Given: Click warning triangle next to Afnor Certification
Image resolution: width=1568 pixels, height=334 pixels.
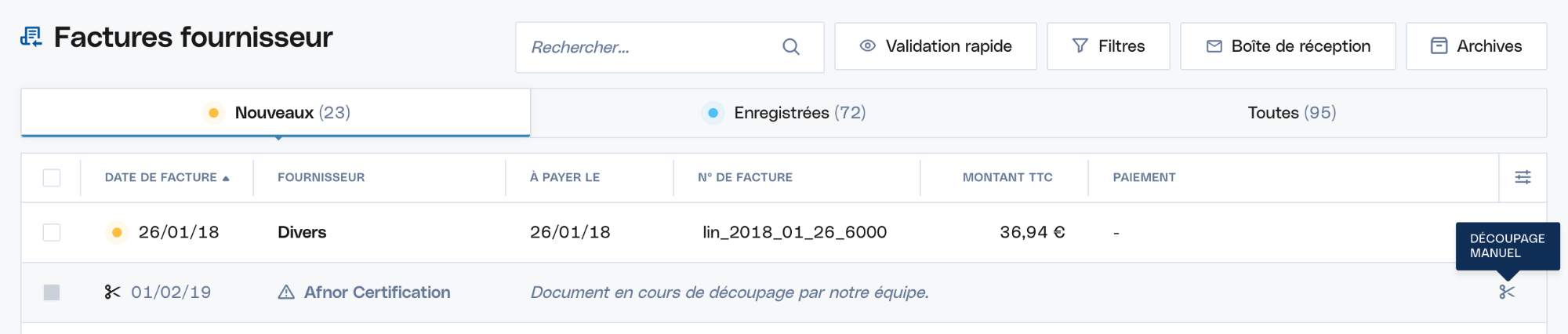Looking at the screenshot, I should [286, 292].
